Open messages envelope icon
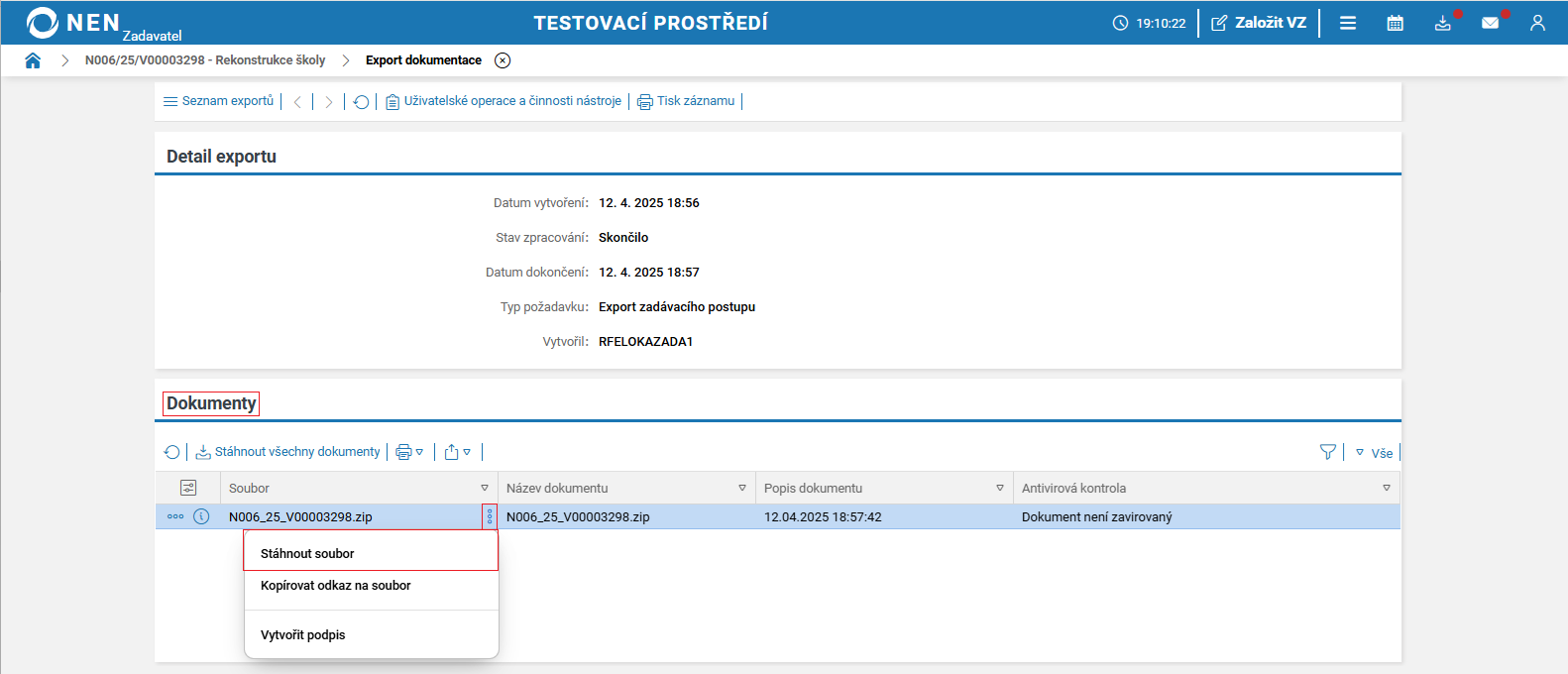This screenshot has width=1568, height=674. tap(1491, 23)
